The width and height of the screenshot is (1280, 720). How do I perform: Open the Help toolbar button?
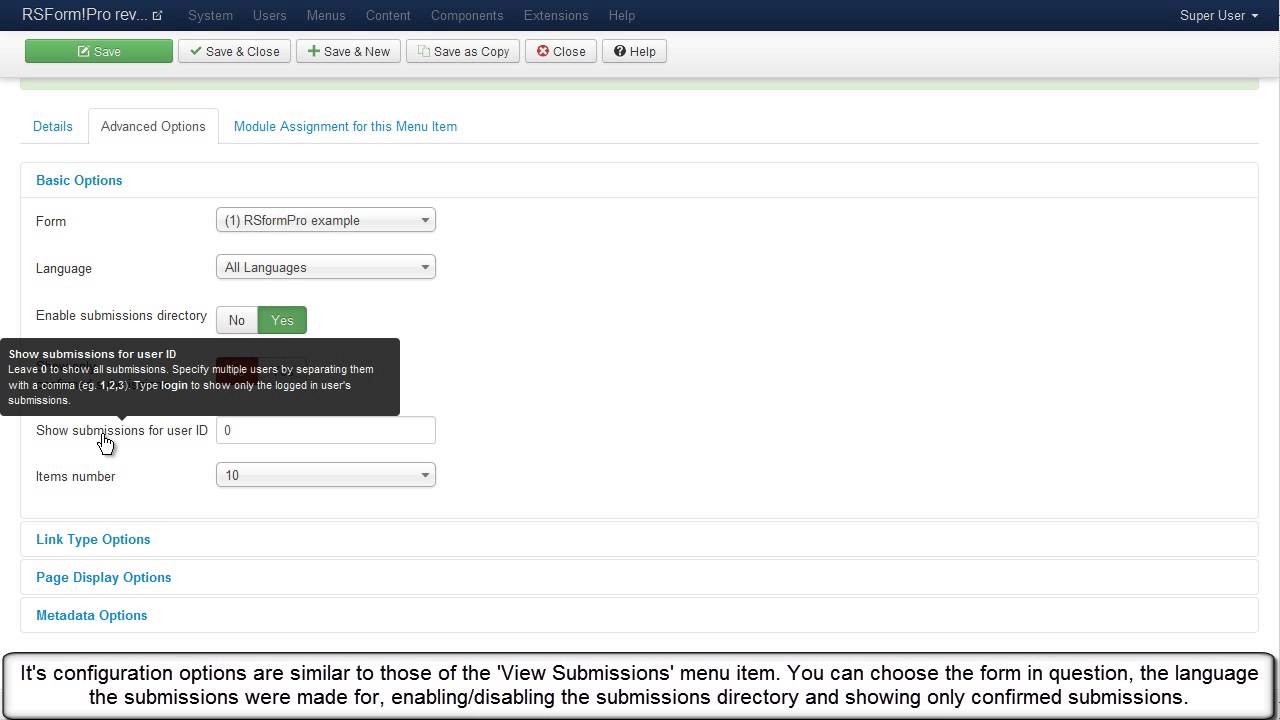tap(635, 51)
